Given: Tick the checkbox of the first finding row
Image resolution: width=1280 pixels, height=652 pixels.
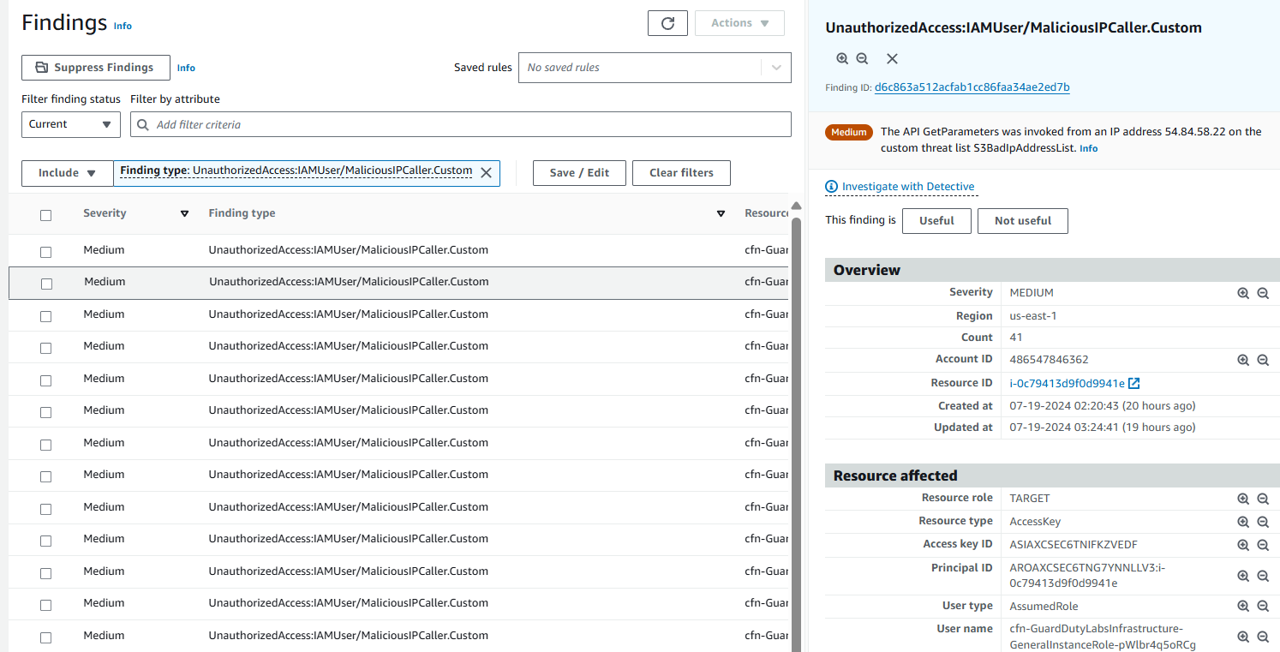Looking at the screenshot, I should pos(45,252).
